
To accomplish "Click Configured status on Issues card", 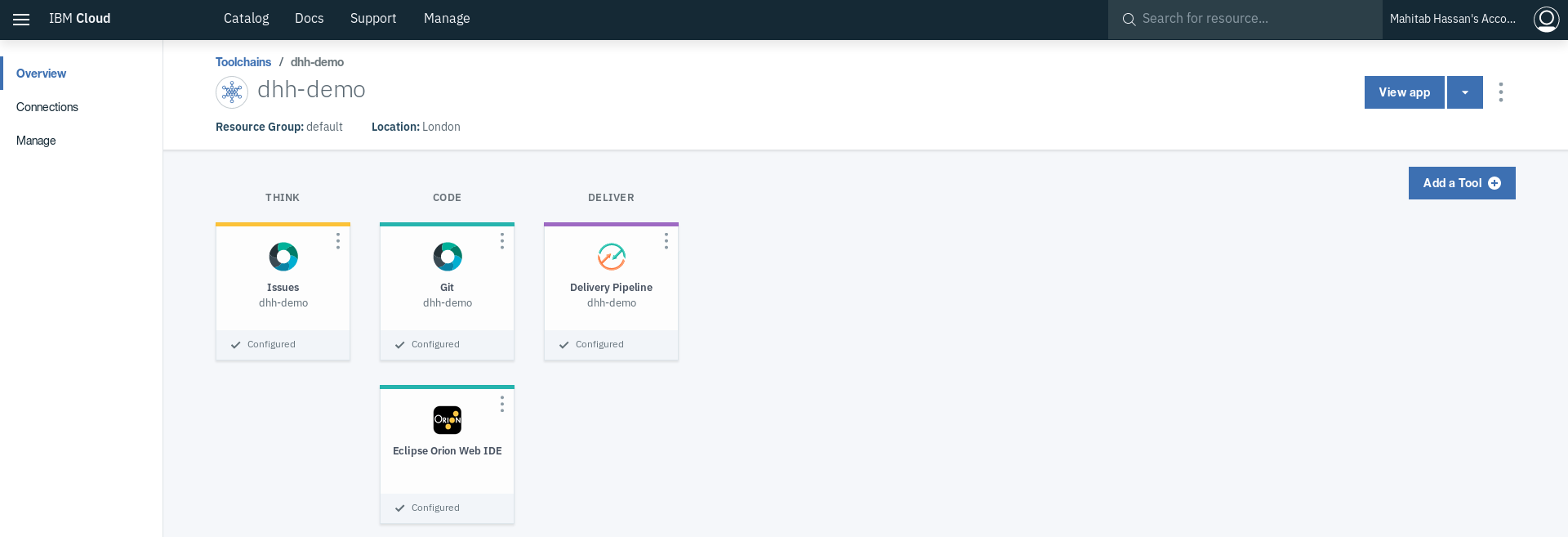I will tap(263, 345).
